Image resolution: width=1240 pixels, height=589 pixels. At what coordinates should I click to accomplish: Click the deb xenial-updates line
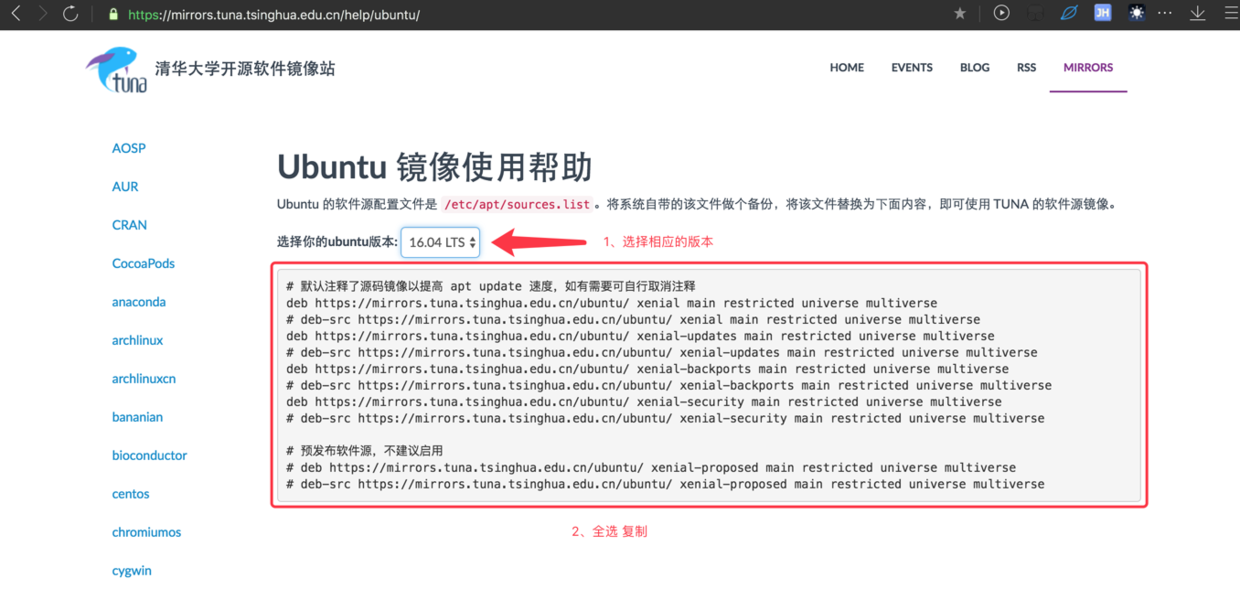640,336
